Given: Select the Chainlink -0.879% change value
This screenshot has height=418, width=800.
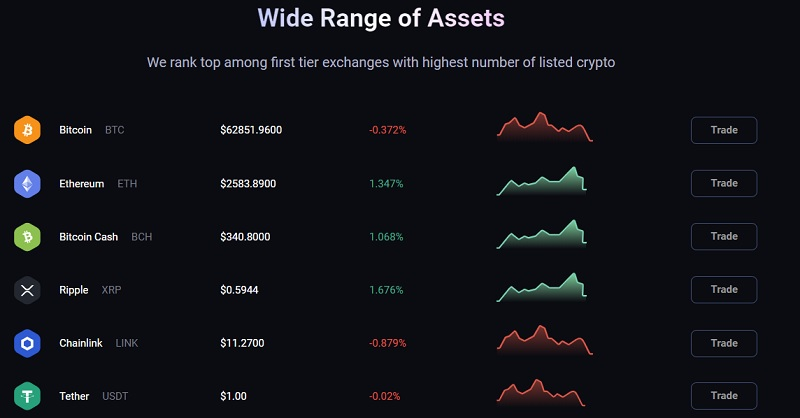Looking at the screenshot, I should tap(388, 343).
